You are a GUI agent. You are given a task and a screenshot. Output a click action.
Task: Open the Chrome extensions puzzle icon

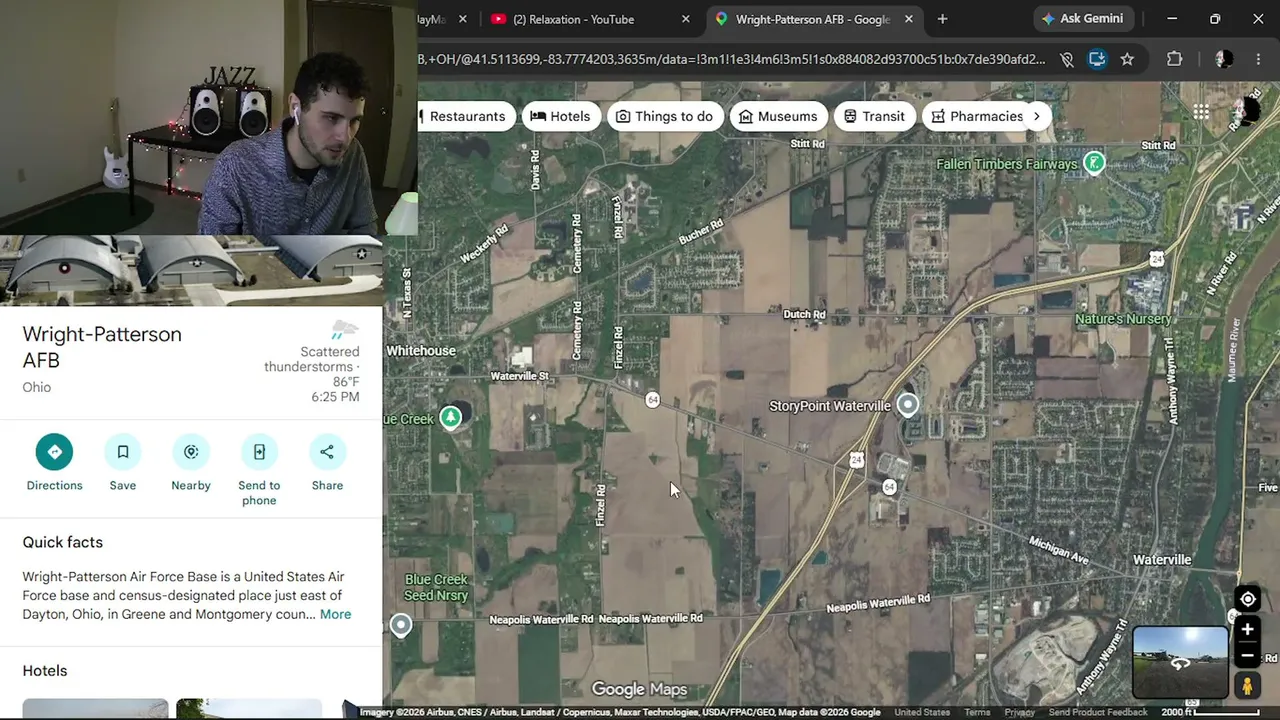point(1175,59)
